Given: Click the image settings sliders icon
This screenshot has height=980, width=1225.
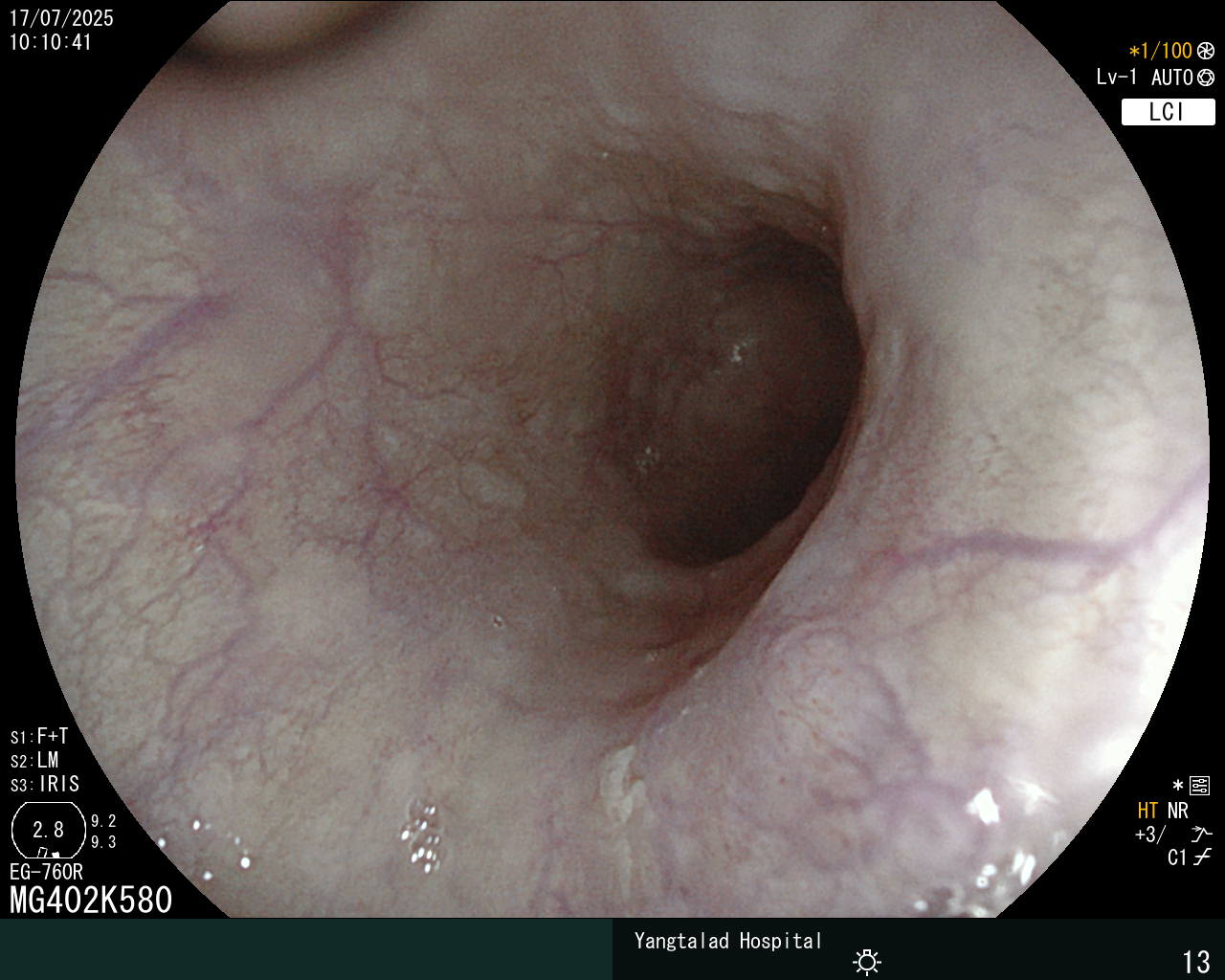Looking at the screenshot, I should click(1200, 787).
